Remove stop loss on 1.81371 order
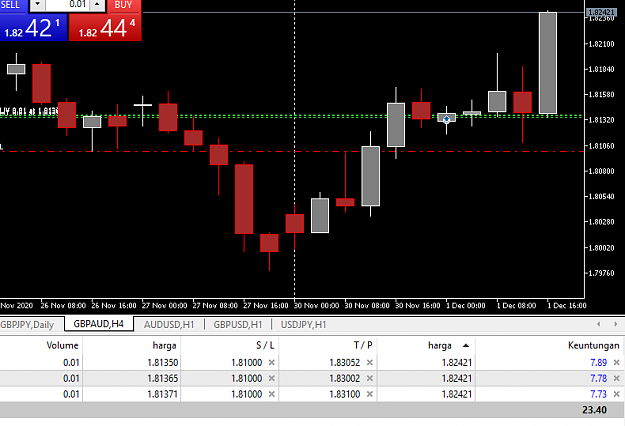The height and width of the screenshot is (426, 625). [x=271, y=394]
